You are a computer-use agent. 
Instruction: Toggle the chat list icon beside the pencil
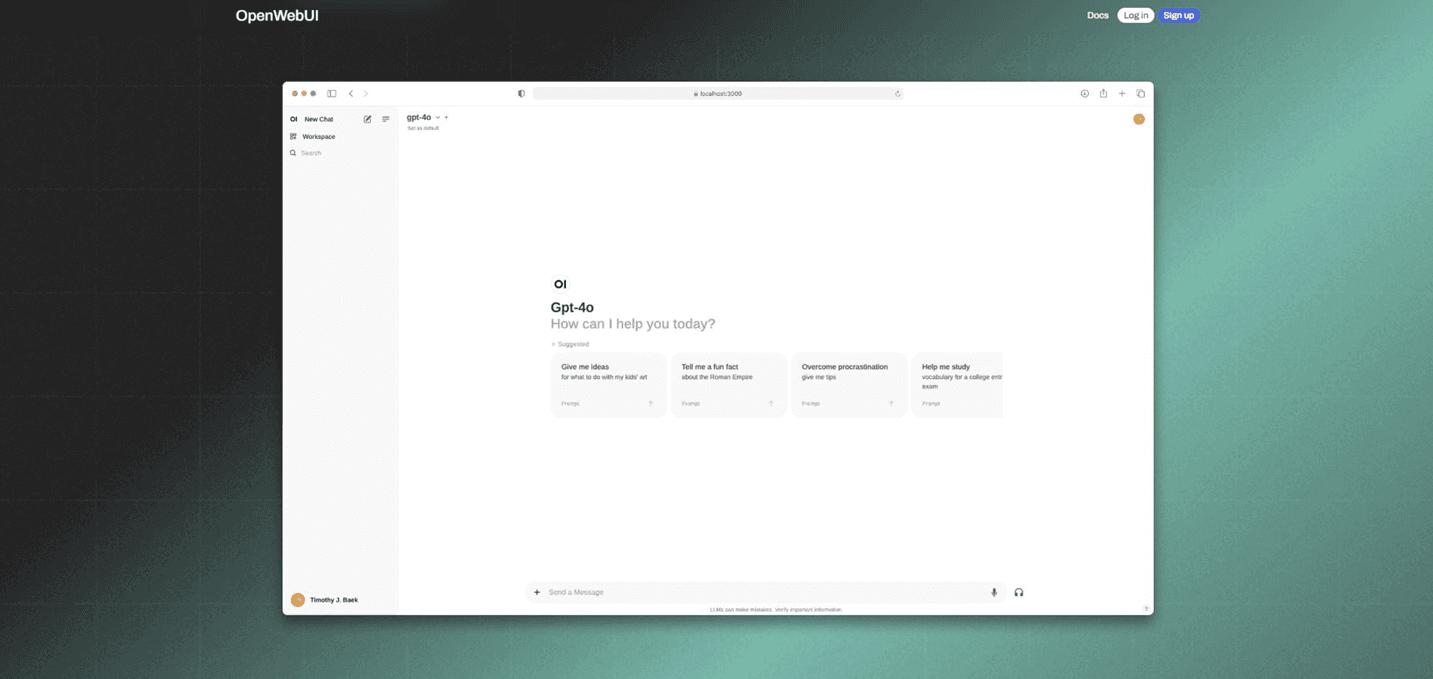[385, 118]
